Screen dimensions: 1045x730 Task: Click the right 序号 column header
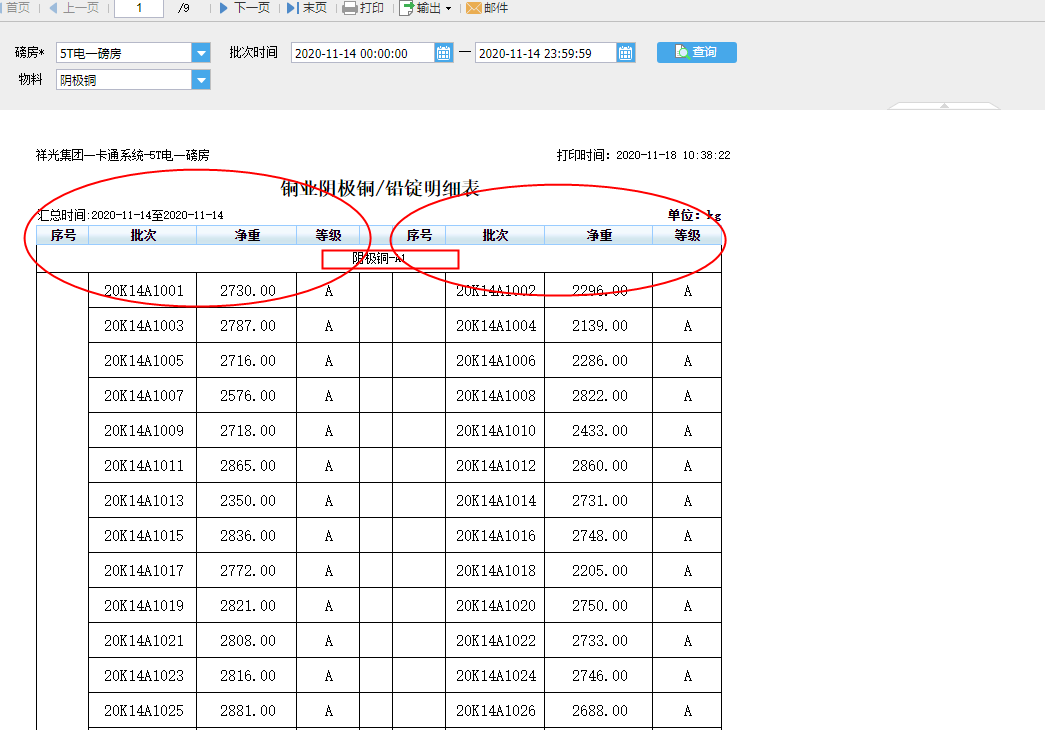coord(419,235)
